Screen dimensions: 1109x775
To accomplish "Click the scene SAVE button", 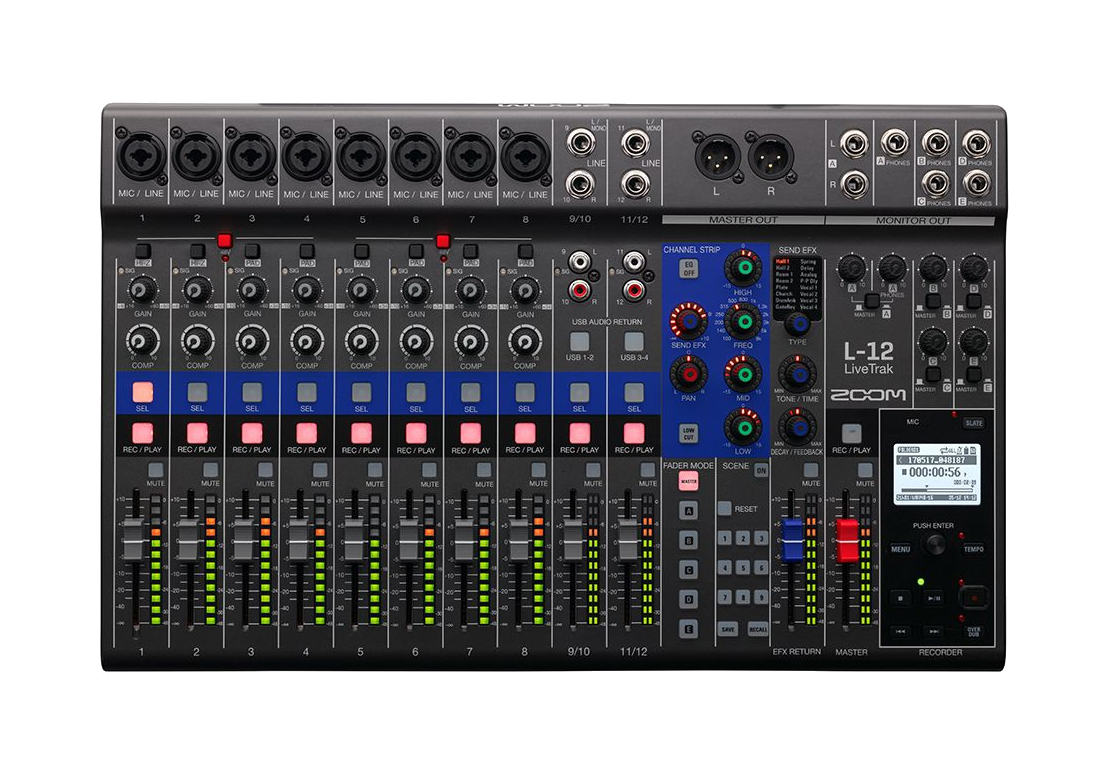I will (x=728, y=629).
